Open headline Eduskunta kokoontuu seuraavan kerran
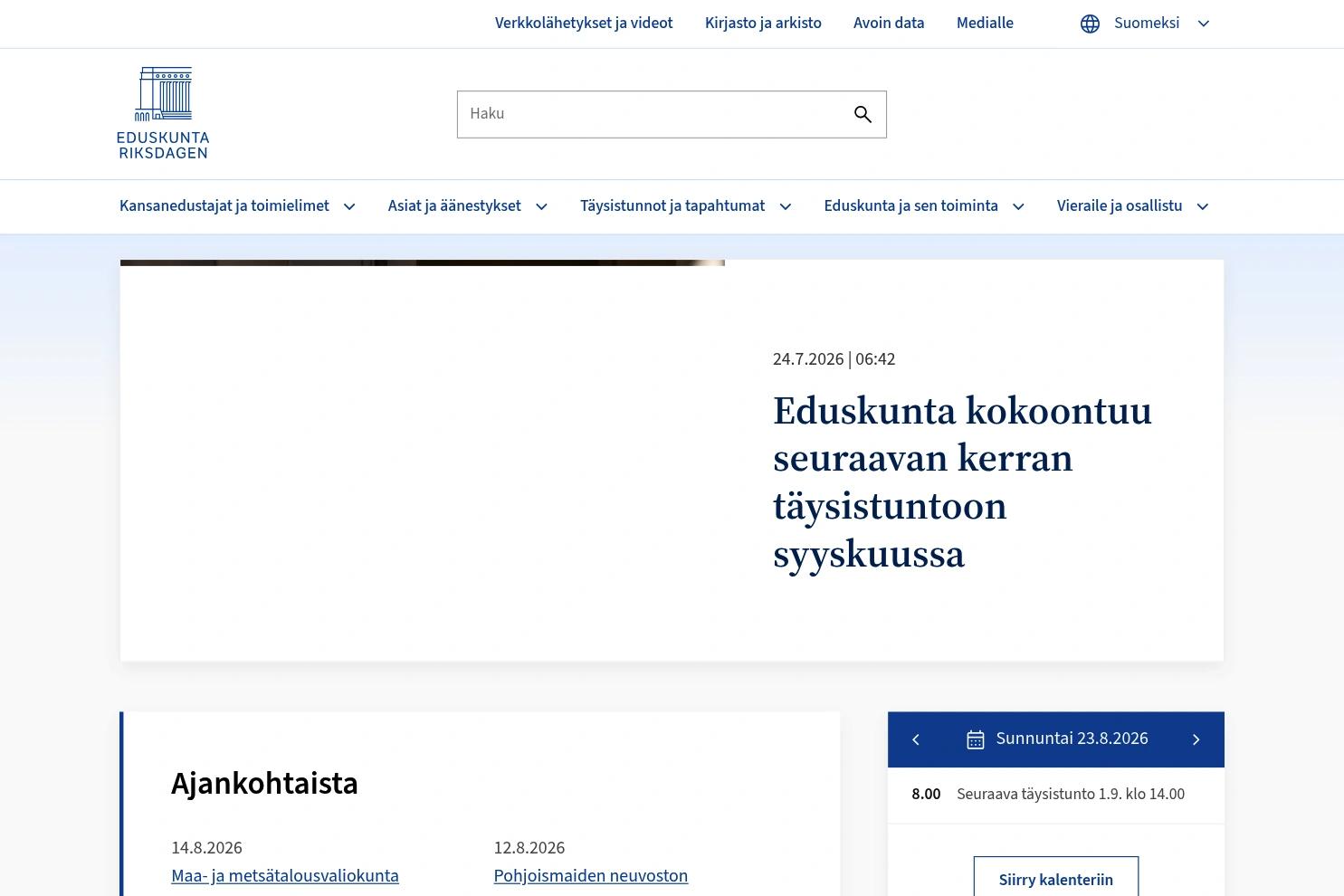Screen dimensions: 1344x896 point(962,482)
